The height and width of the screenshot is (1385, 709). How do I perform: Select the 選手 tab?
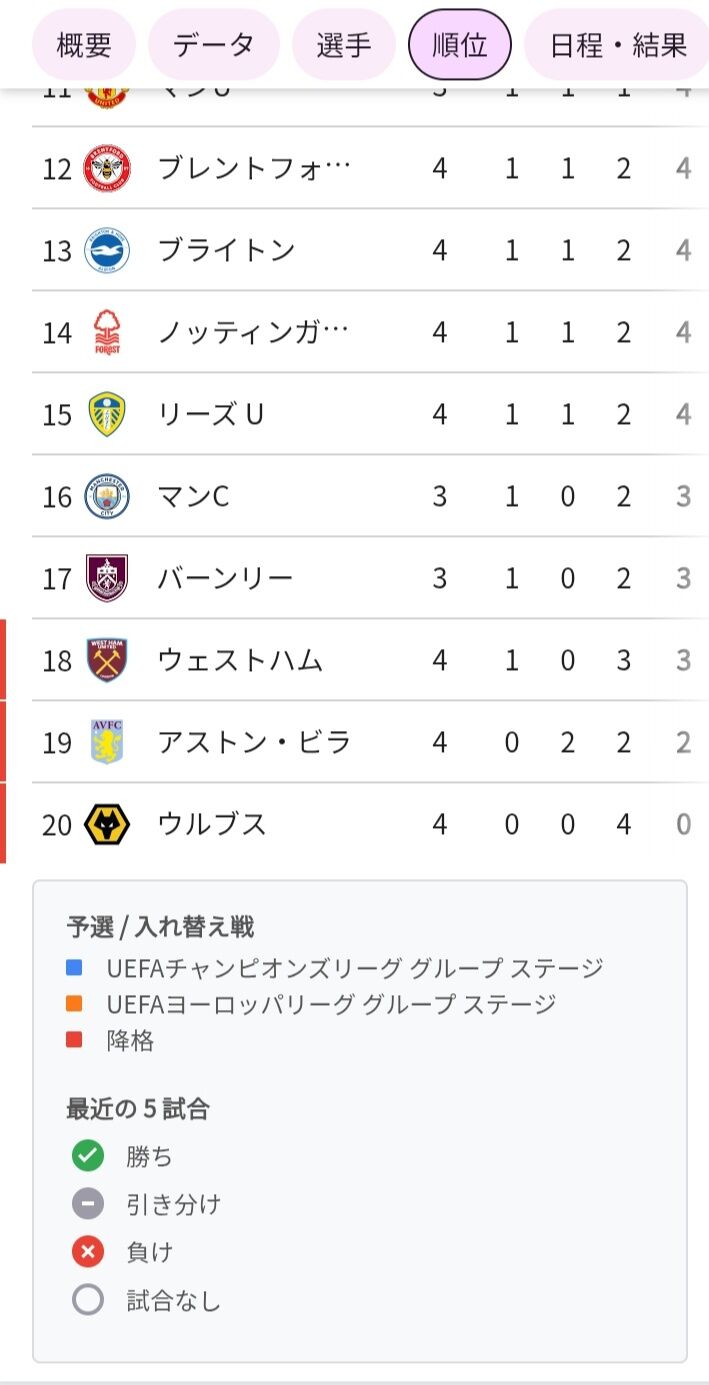344,44
